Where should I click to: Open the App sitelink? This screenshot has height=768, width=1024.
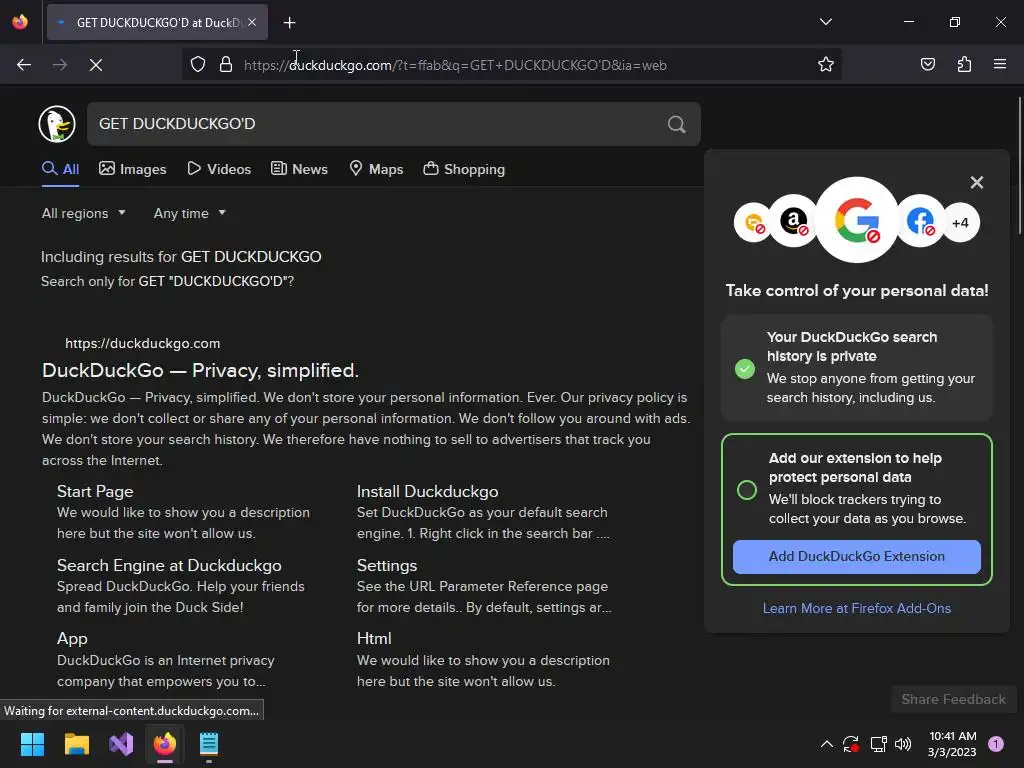pos(72,639)
